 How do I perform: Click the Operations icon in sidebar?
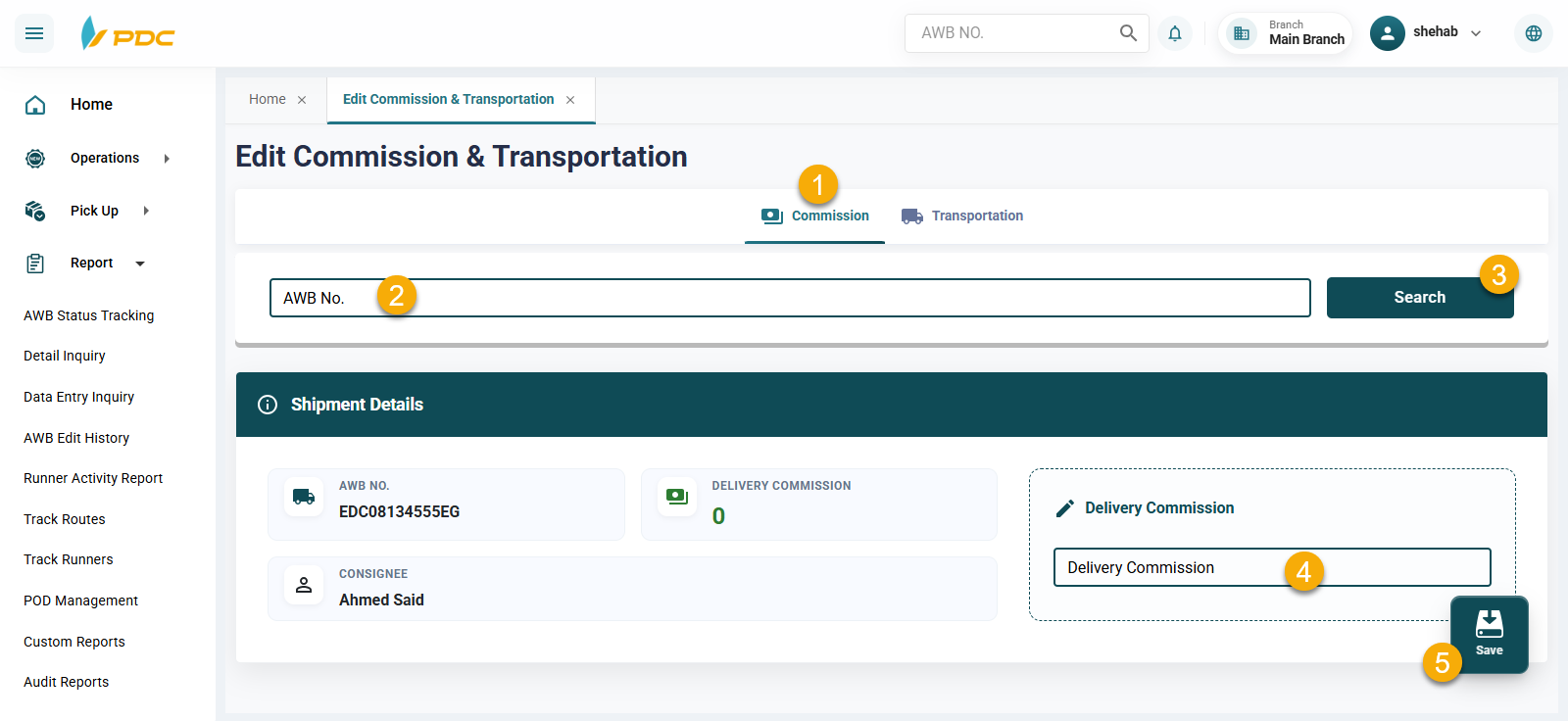(x=35, y=158)
